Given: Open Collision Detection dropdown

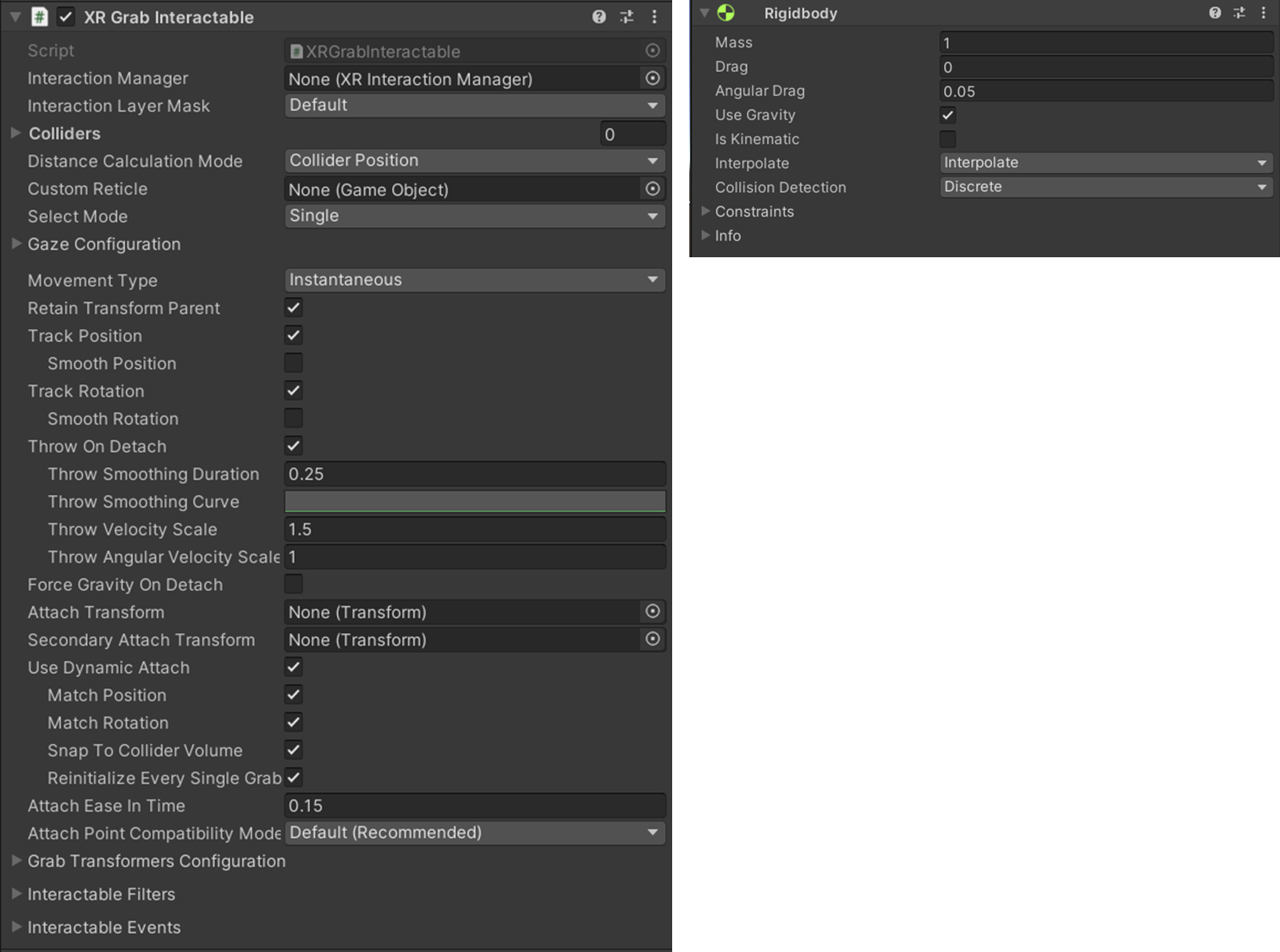Looking at the screenshot, I should point(1106,187).
